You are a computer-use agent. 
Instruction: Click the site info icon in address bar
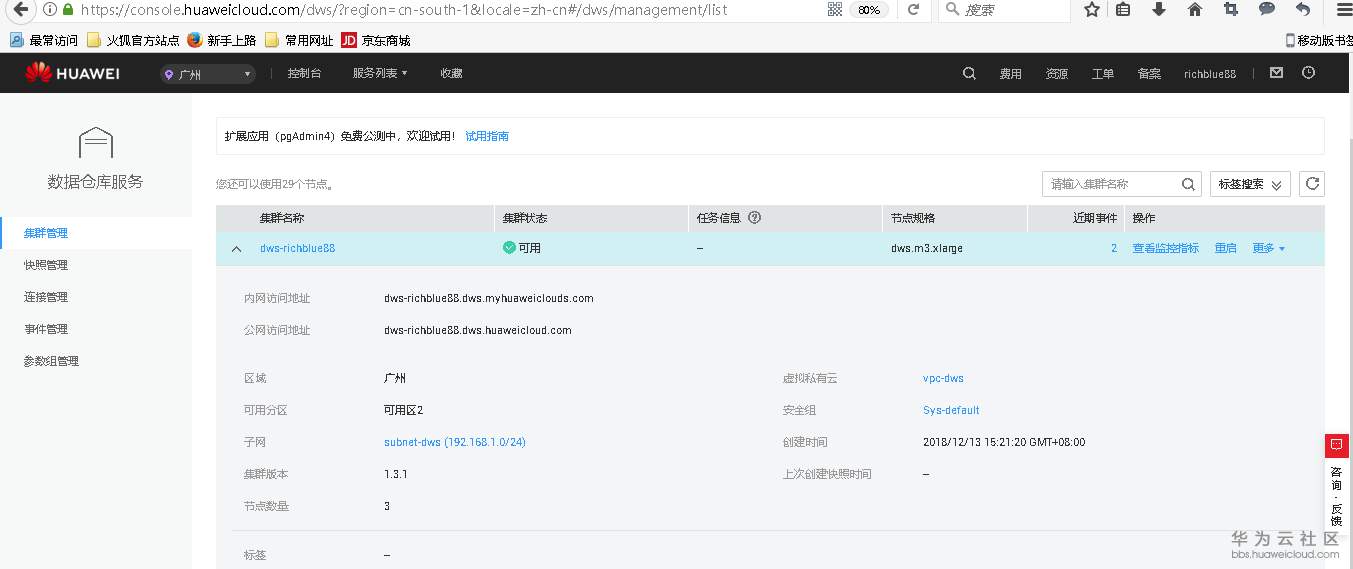click(x=50, y=10)
